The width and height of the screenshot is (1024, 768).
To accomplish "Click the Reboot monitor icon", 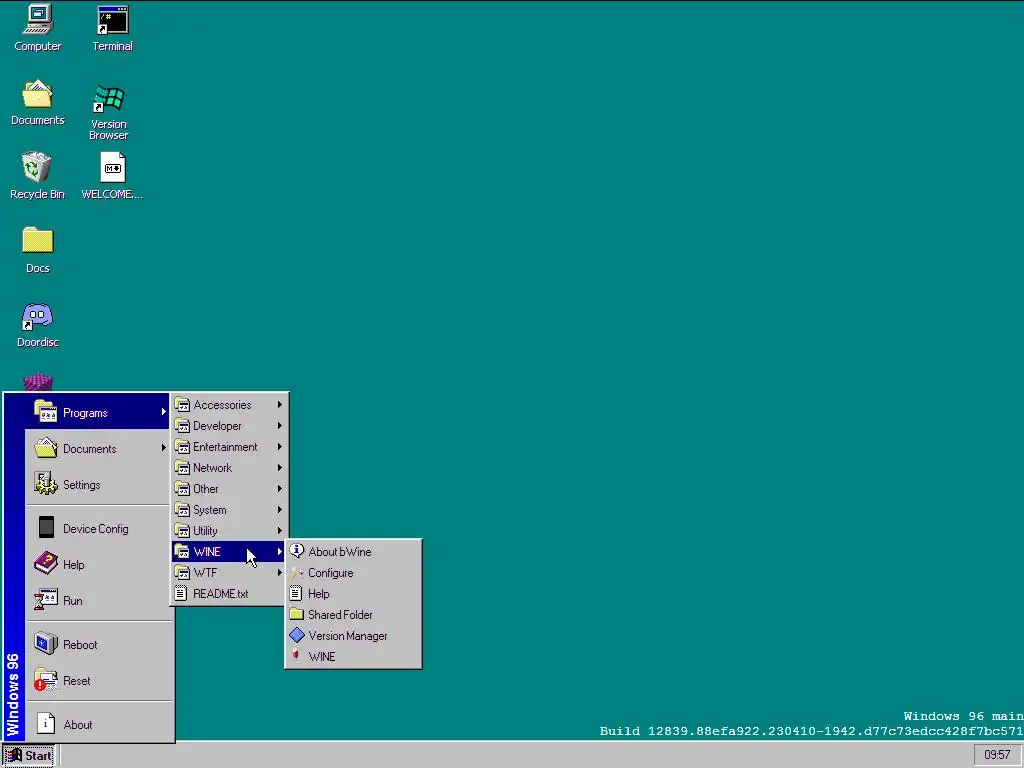I will pyautogui.click(x=46, y=644).
